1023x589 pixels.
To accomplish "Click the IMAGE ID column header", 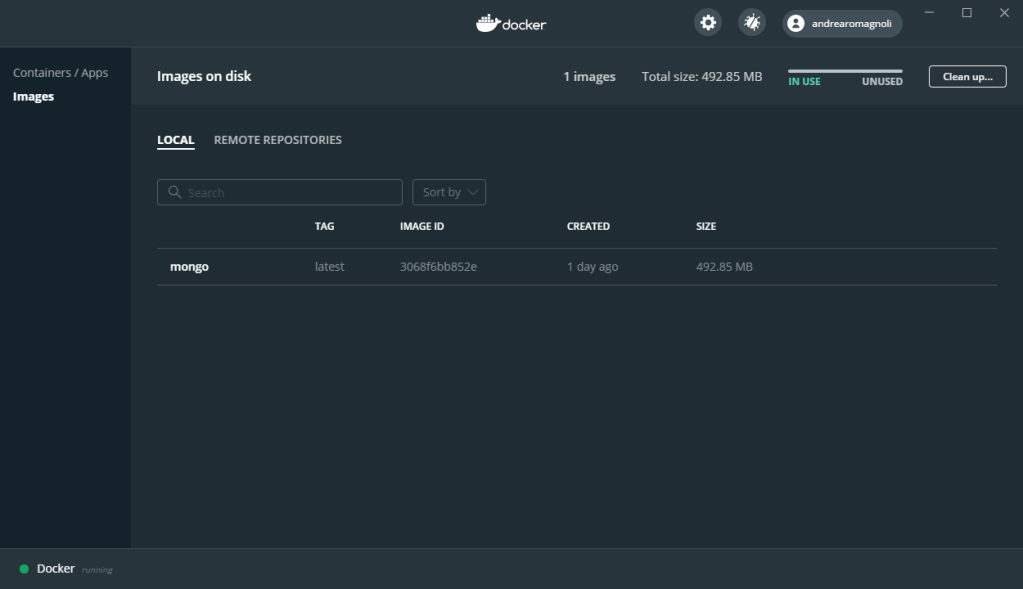I will coord(422,226).
